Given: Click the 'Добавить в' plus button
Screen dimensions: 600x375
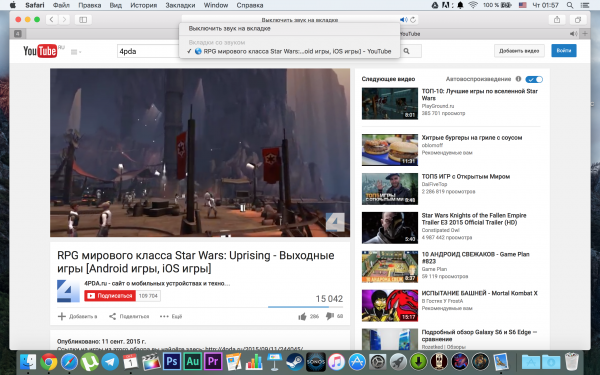Looking at the screenshot, I should tap(77, 316).
